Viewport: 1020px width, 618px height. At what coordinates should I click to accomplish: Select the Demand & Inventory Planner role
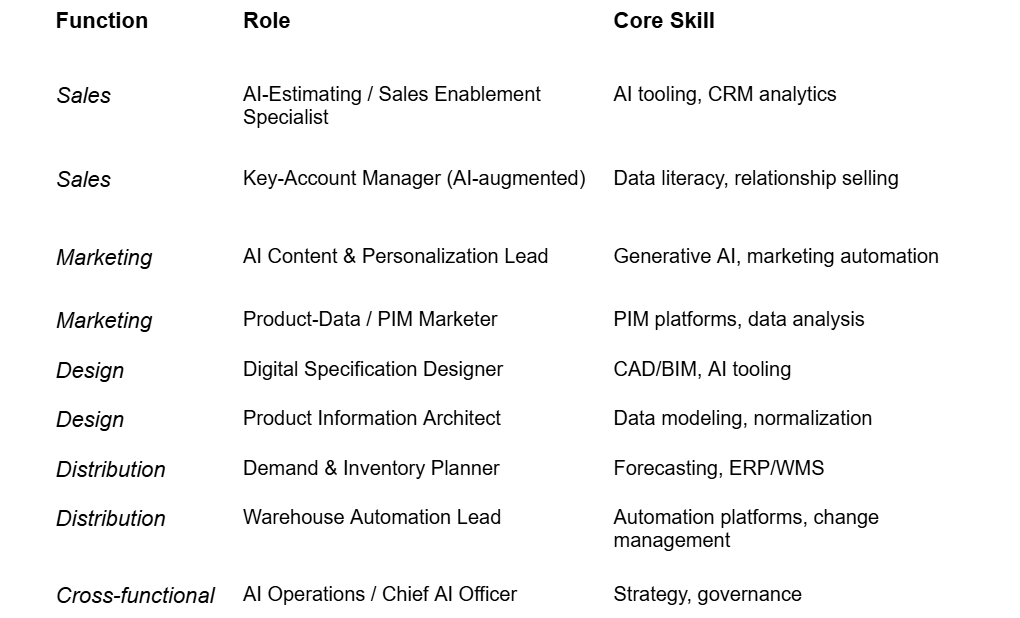pyautogui.click(x=371, y=468)
